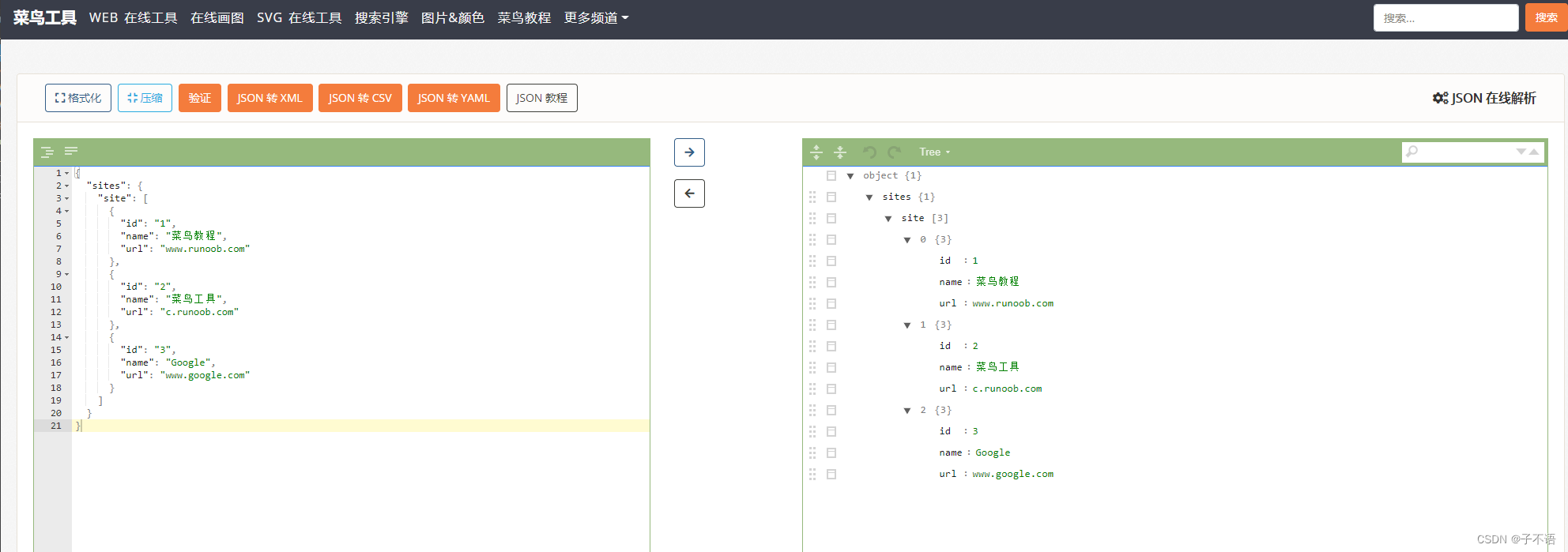
Task: Click the search magnifier icon in tree
Action: (x=1412, y=152)
